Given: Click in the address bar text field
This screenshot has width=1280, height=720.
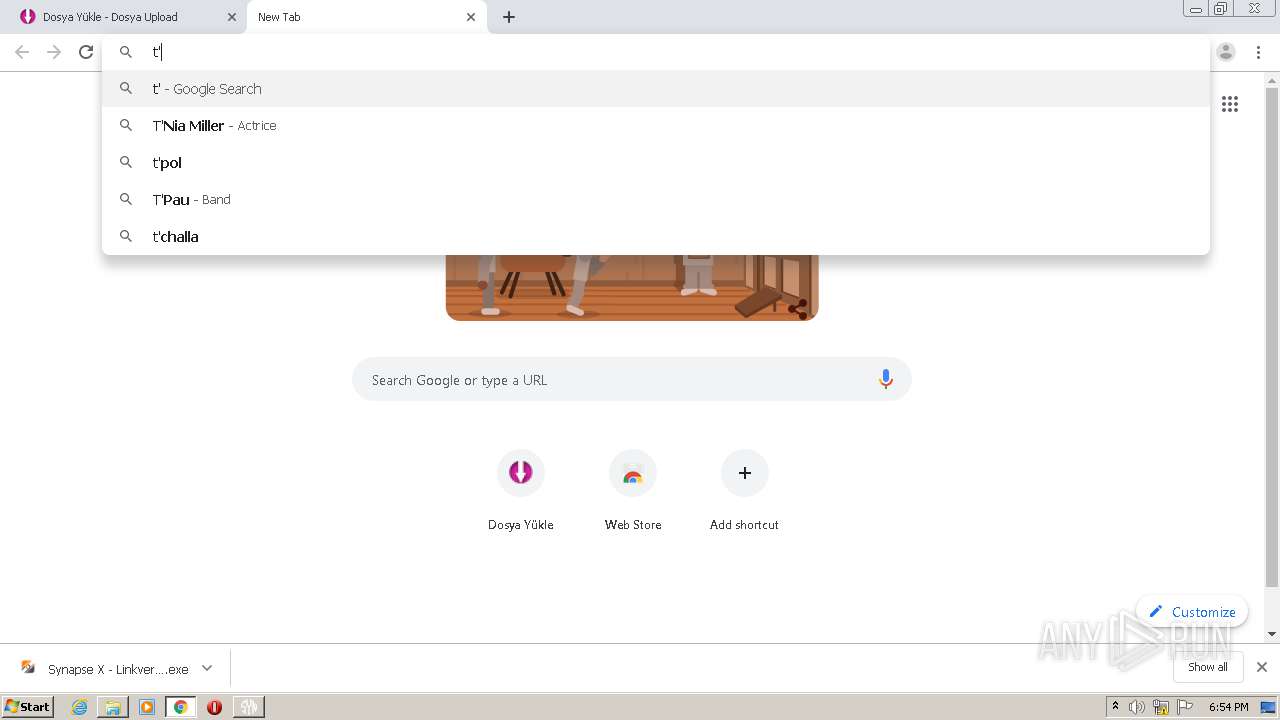Looking at the screenshot, I should coord(655,52).
